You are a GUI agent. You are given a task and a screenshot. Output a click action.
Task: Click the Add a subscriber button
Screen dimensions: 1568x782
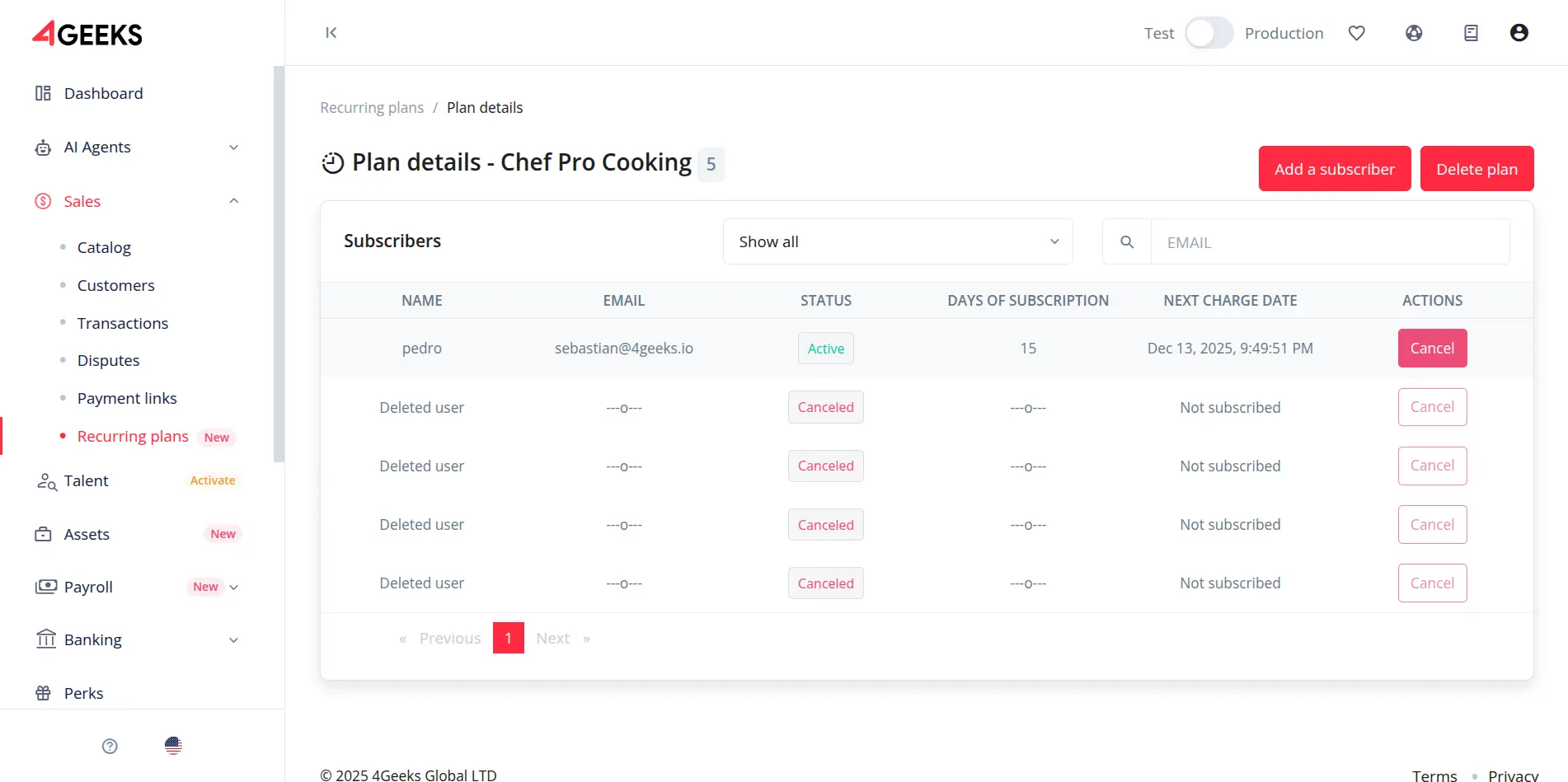point(1334,169)
